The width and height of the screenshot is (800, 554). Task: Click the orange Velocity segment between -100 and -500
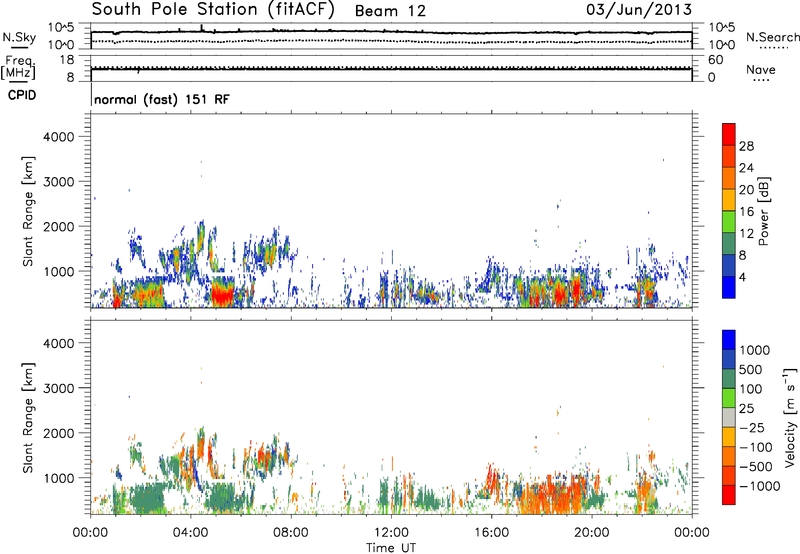pyautogui.click(x=729, y=456)
